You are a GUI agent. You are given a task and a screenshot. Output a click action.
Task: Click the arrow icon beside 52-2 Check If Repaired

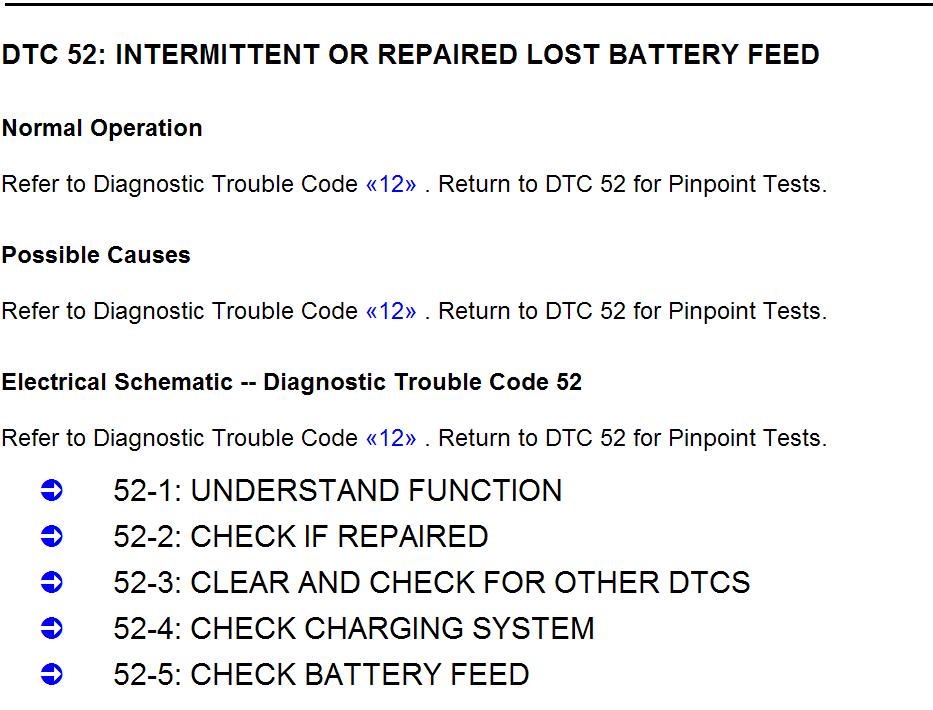[52, 537]
